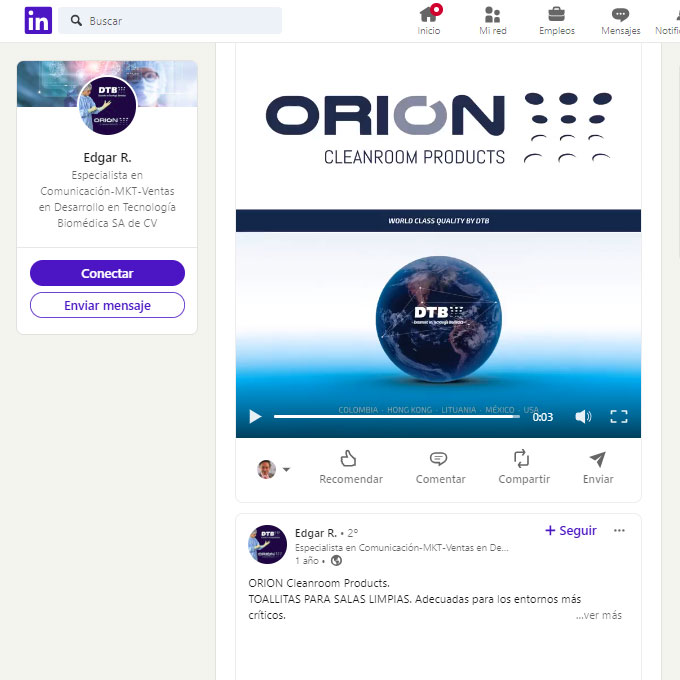Click the ORION Cleanroom Products video area
The image size is (680, 680).
pyautogui.click(x=438, y=241)
